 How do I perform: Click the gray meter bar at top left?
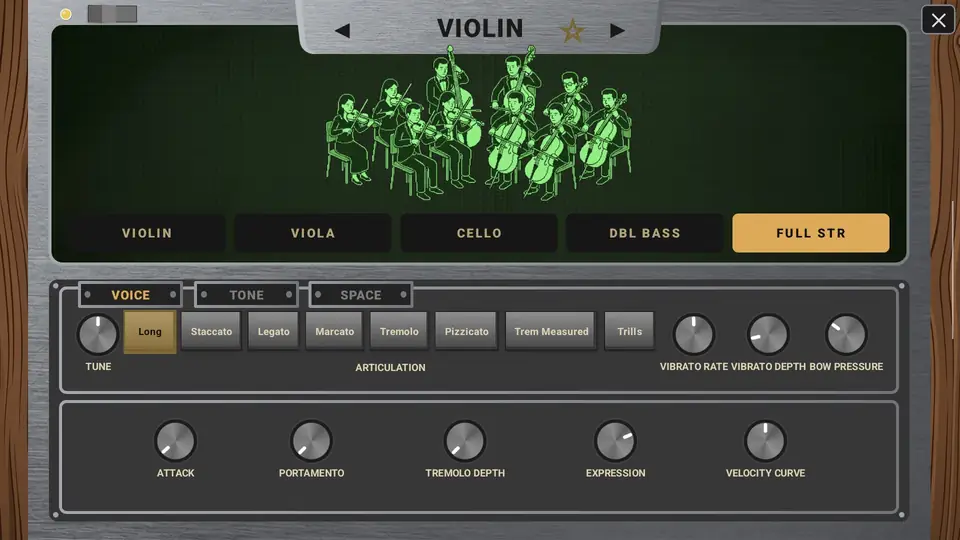pyautogui.click(x=112, y=13)
